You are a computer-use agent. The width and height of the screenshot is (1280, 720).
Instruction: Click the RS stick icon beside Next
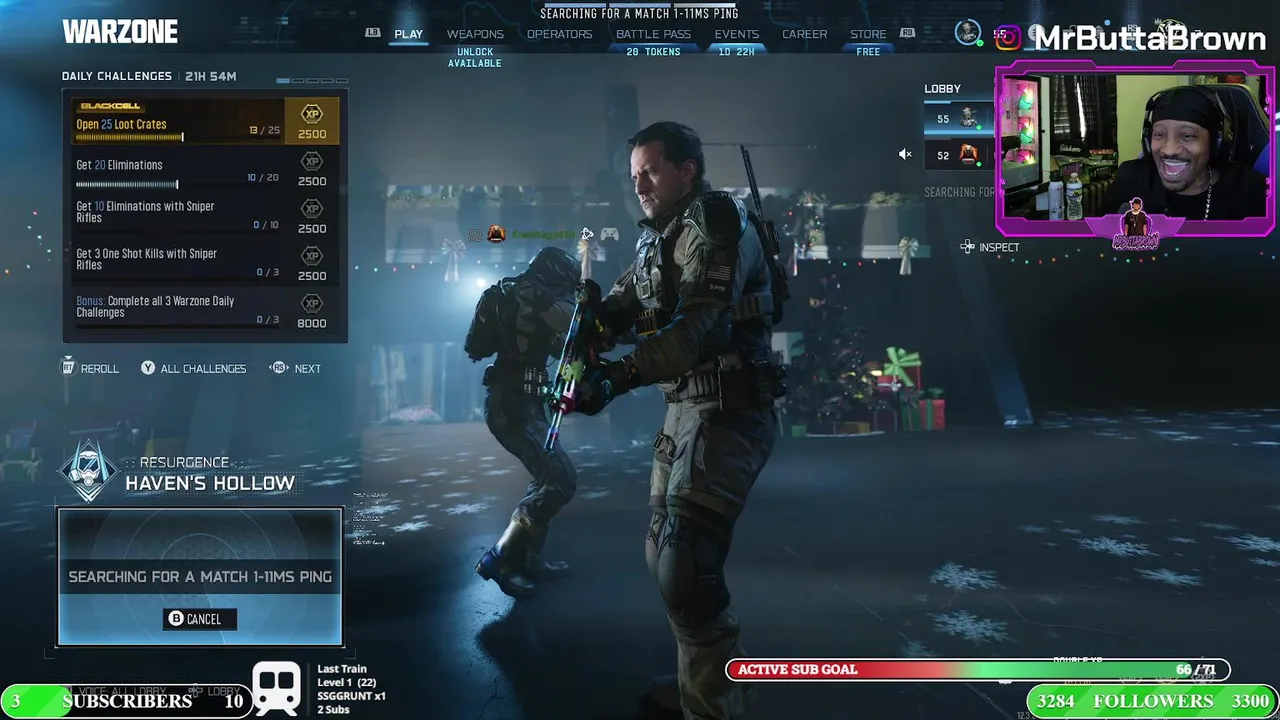point(279,368)
